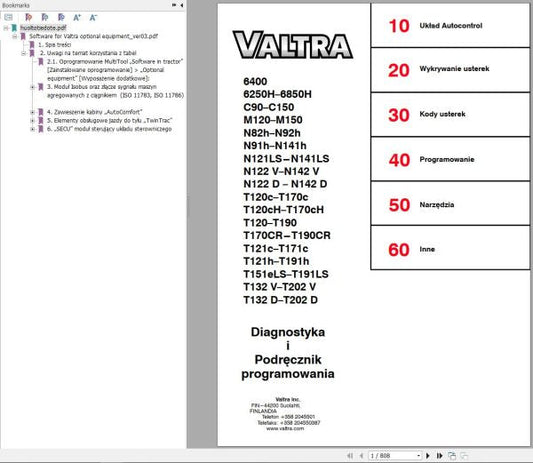Click the next view icon in status bar
Viewport: 533px width, 463px height.
pyautogui.click(x=464, y=456)
